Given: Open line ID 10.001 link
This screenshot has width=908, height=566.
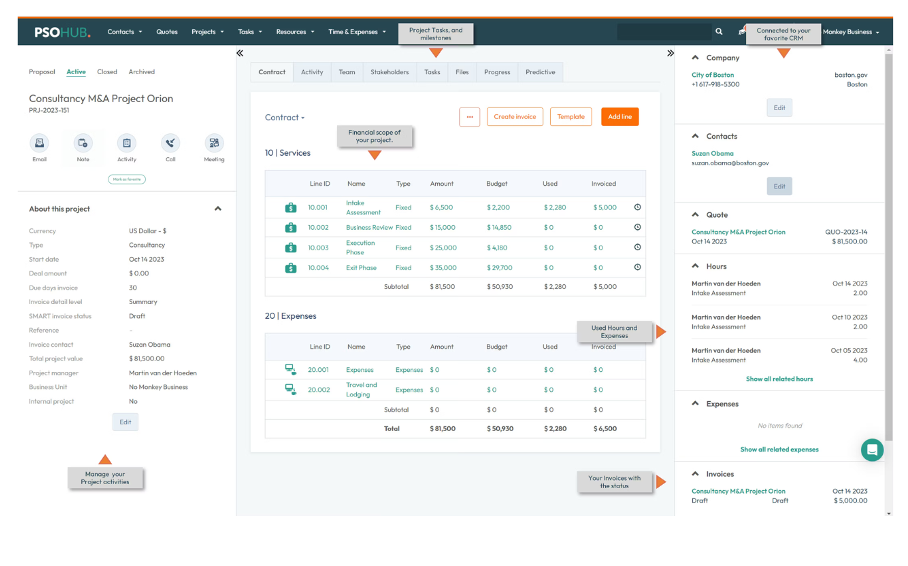Looking at the screenshot, I should pyautogui.click(x=317, y=207).
